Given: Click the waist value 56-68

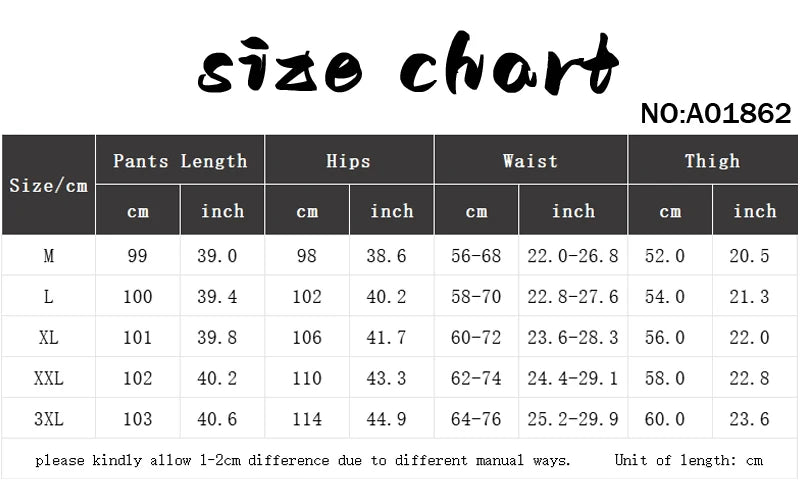Looking at the screenshot, I should [x=476, y=257].
